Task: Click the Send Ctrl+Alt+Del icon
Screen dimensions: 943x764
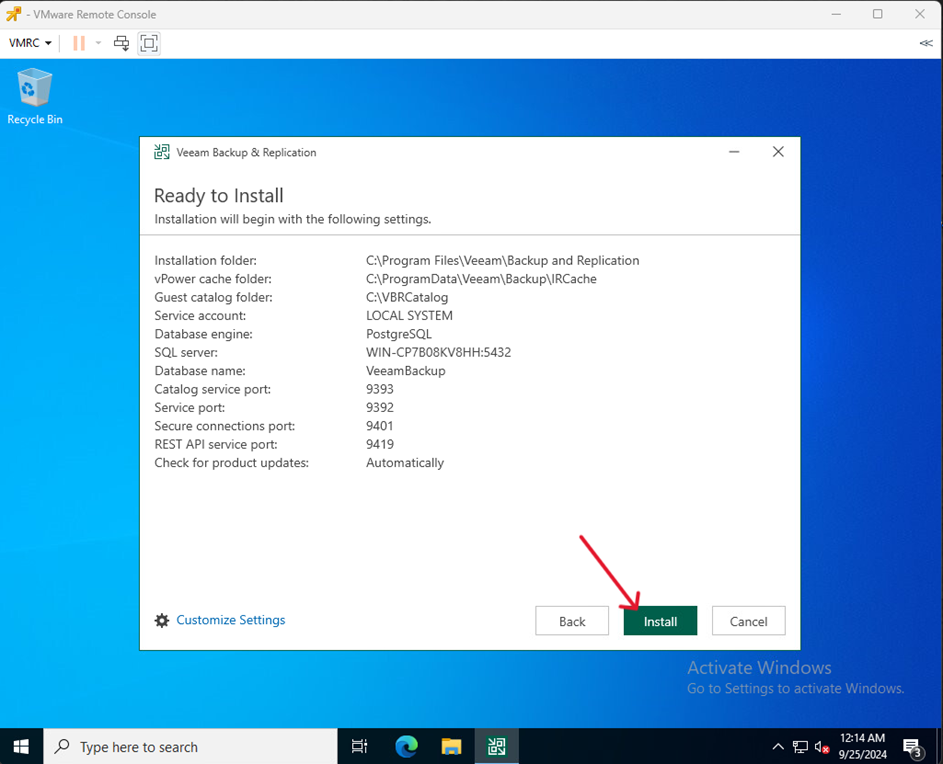Action: tap(121, 43)
